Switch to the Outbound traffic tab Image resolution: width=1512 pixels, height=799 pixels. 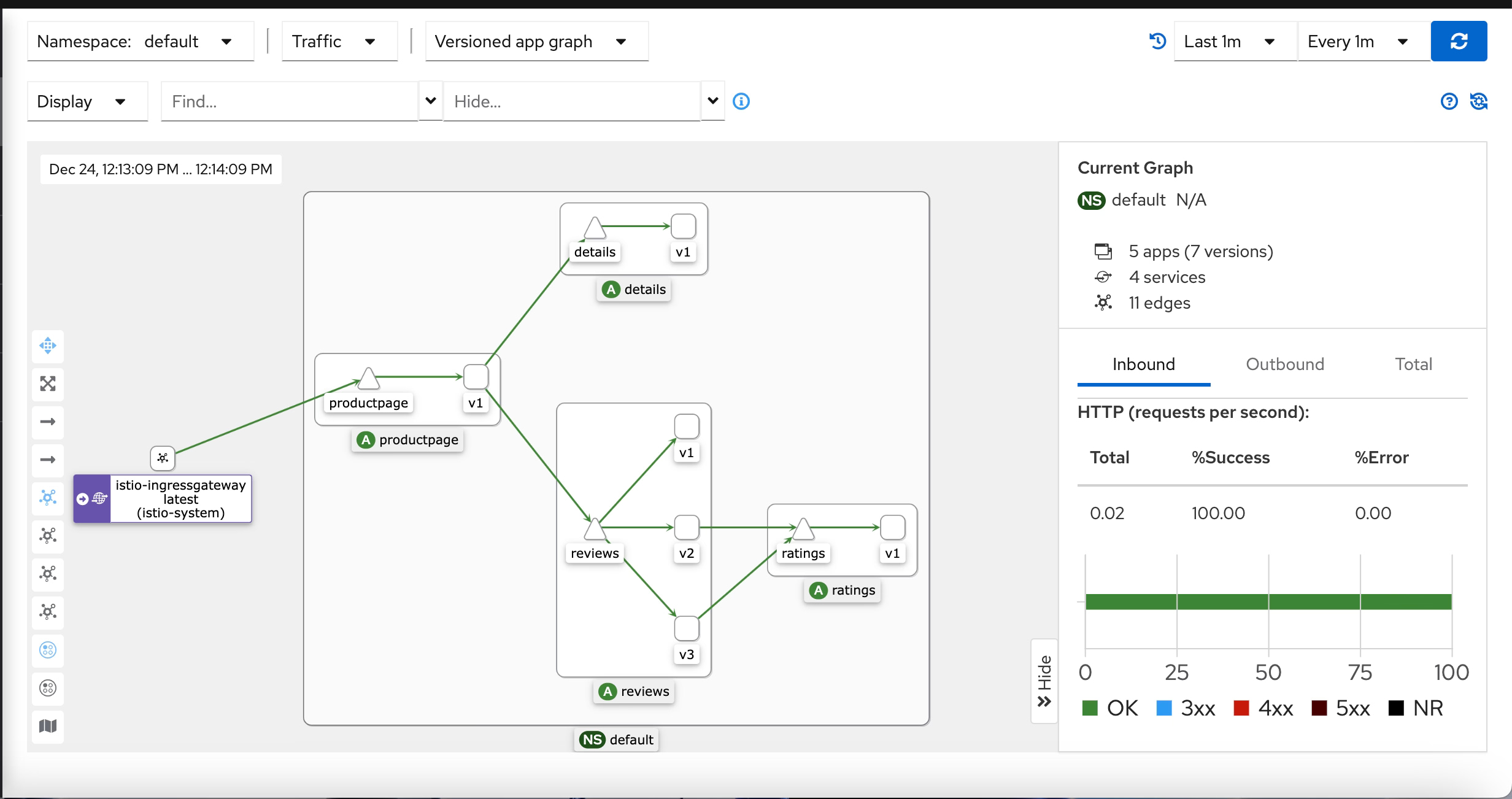point(1284,364)
